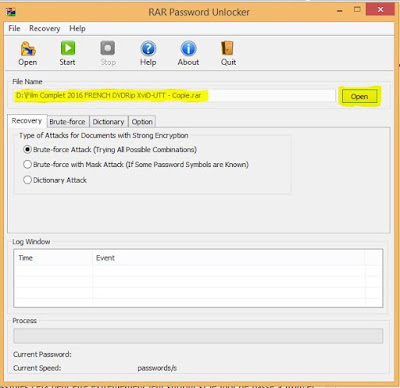Switch to the Dictionary tab

[108, 122]
